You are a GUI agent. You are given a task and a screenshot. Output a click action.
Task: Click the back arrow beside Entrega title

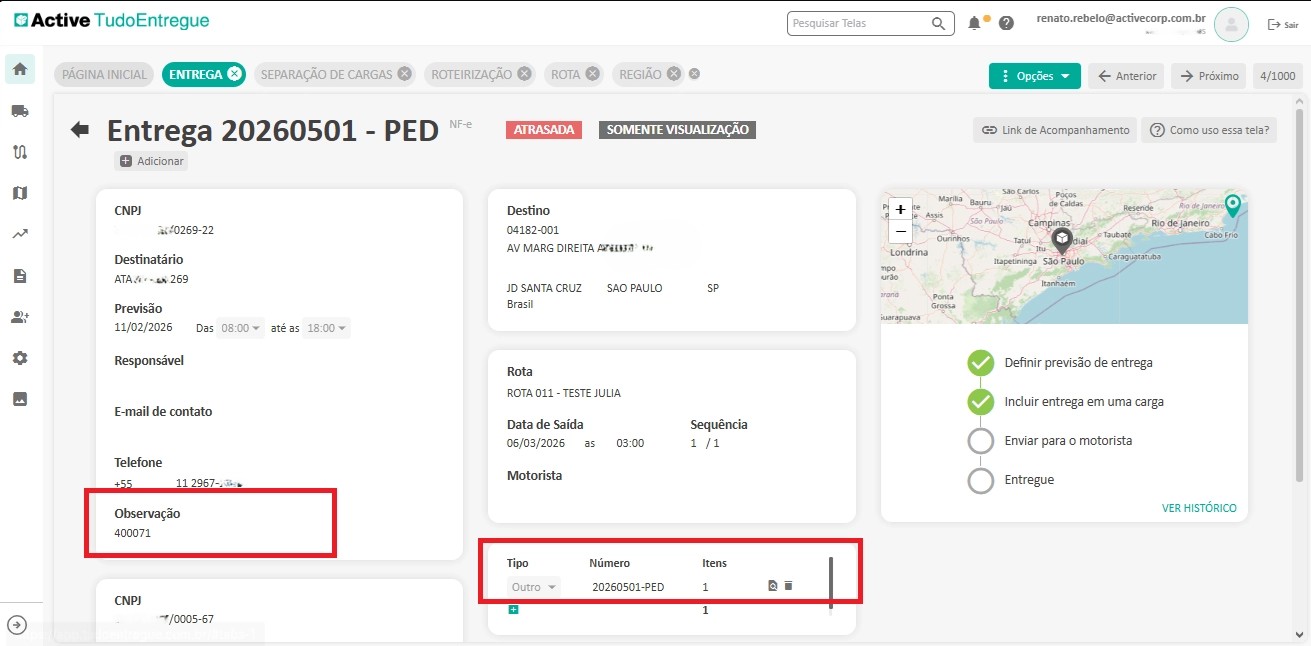click(80, 130)
